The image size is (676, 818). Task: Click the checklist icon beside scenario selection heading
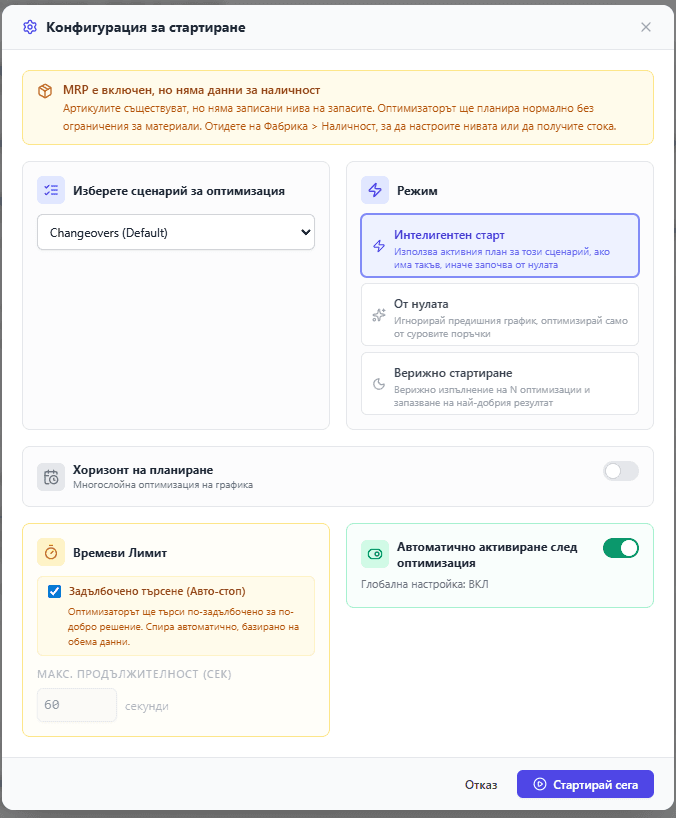(x=49, y=190)
